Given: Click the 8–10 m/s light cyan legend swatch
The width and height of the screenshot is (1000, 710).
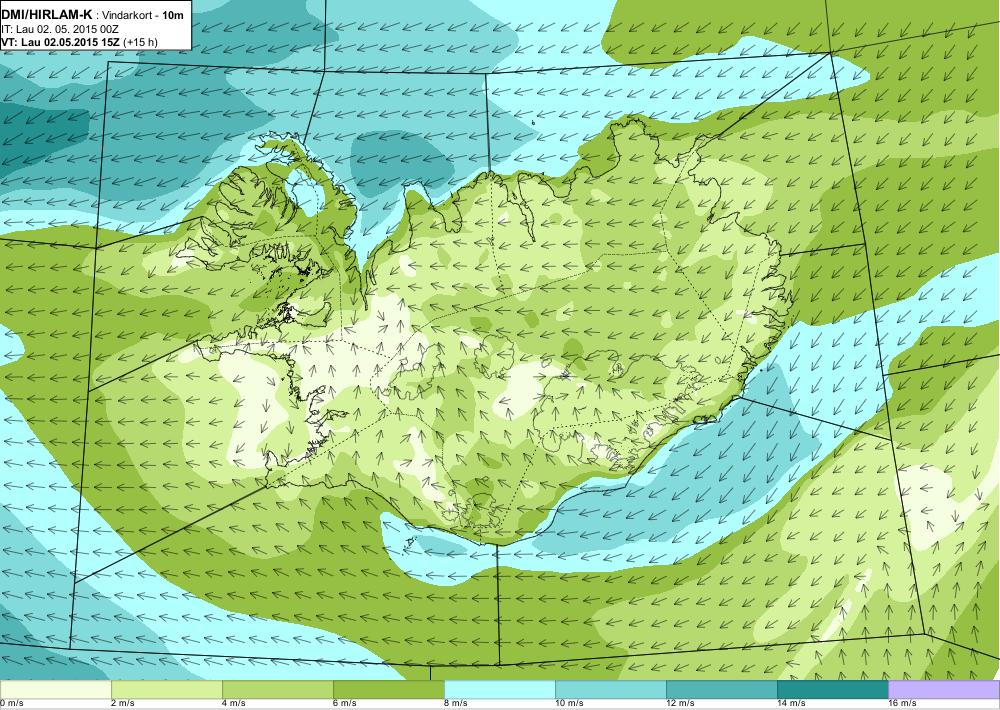Looking at the screenshot, I should point(499,690).
